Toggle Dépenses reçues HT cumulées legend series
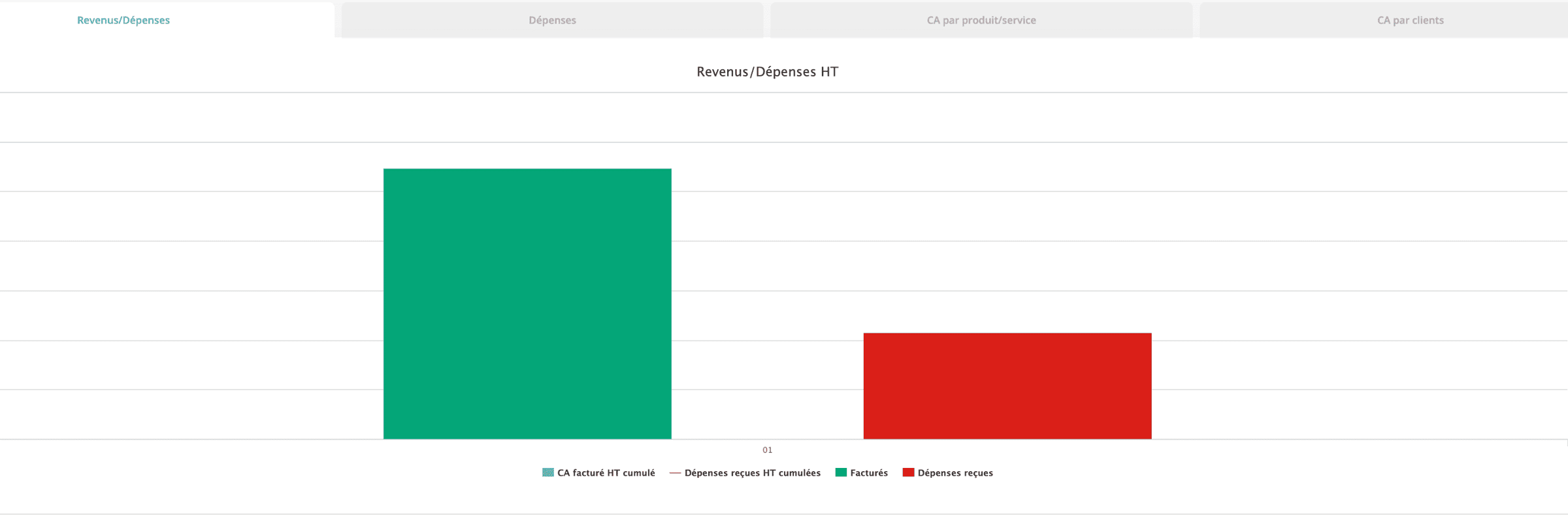1568x515 pixels. (745, 473)
